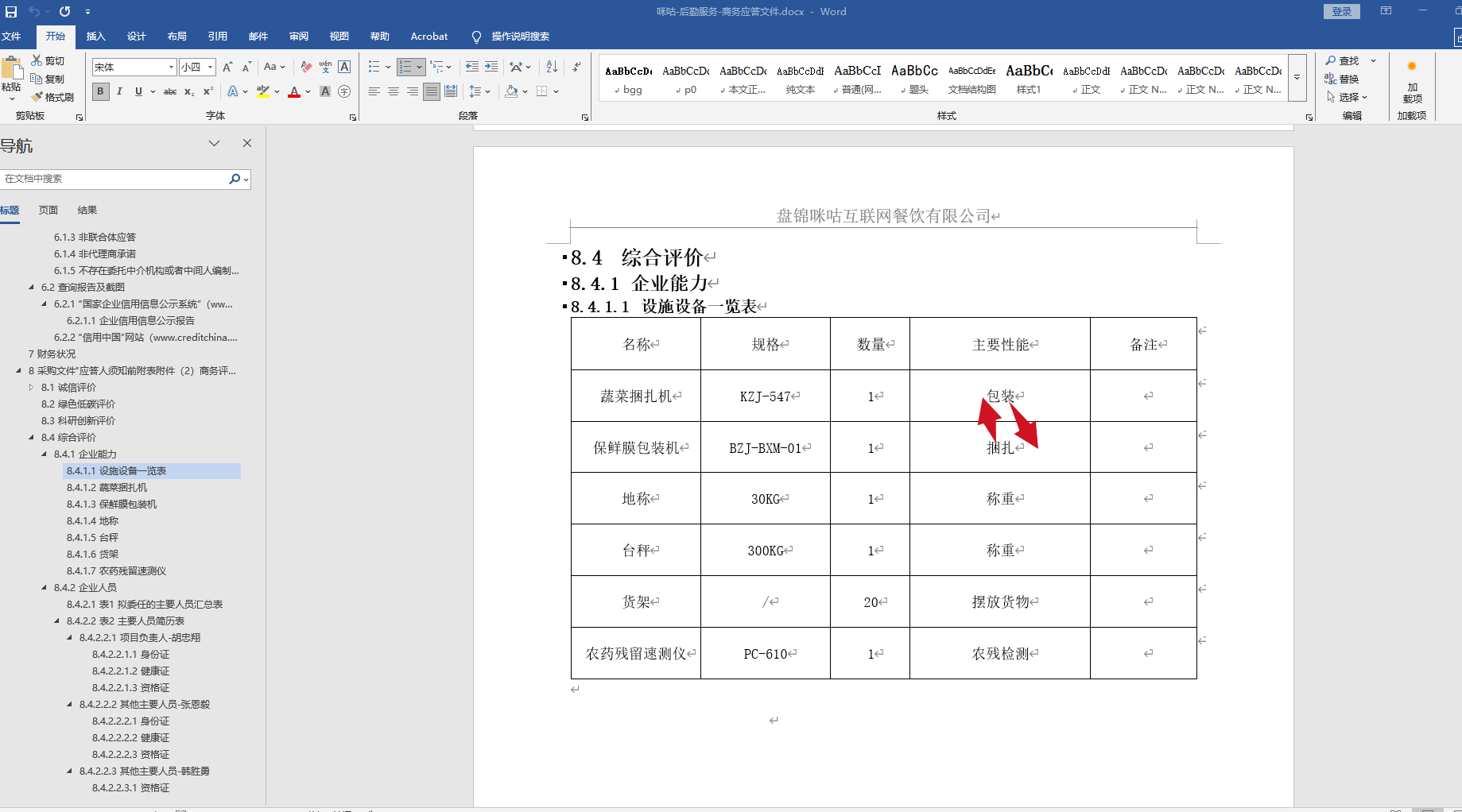
Task: Toggle strikethrough formatting
Action: [169, 91]
